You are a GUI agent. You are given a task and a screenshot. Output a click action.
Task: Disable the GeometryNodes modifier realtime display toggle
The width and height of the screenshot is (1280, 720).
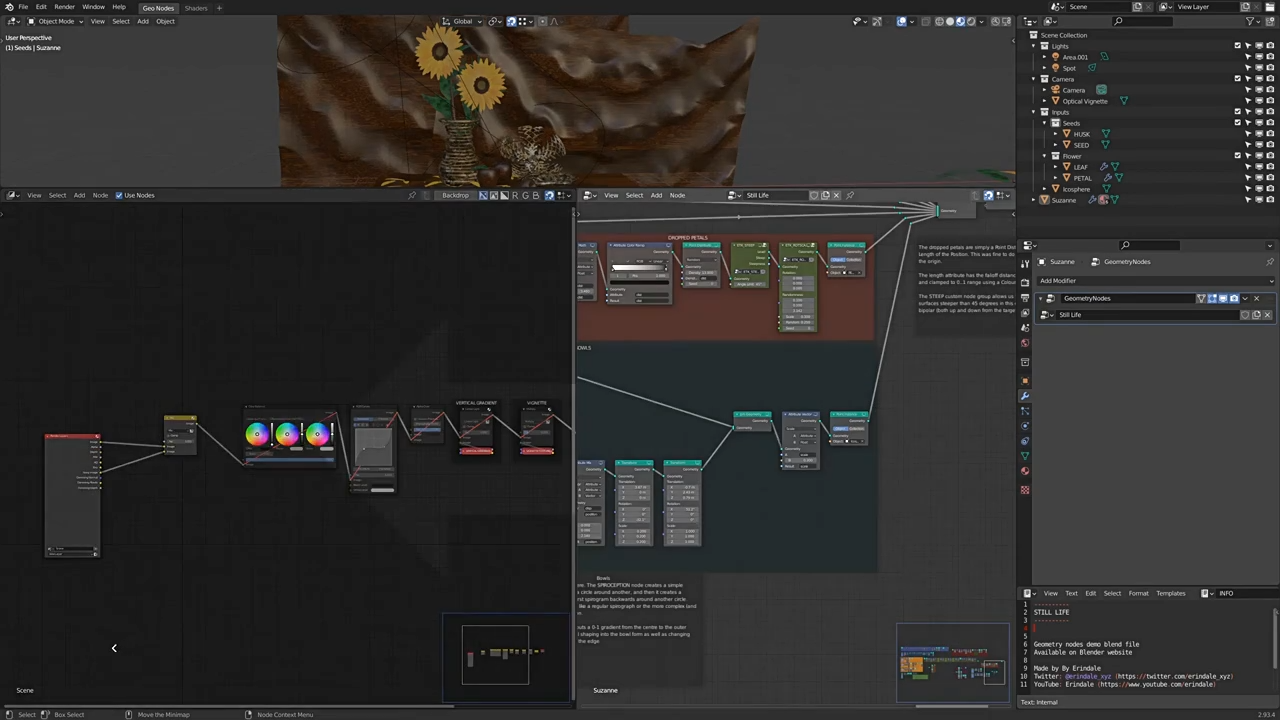click(1223, 299)
